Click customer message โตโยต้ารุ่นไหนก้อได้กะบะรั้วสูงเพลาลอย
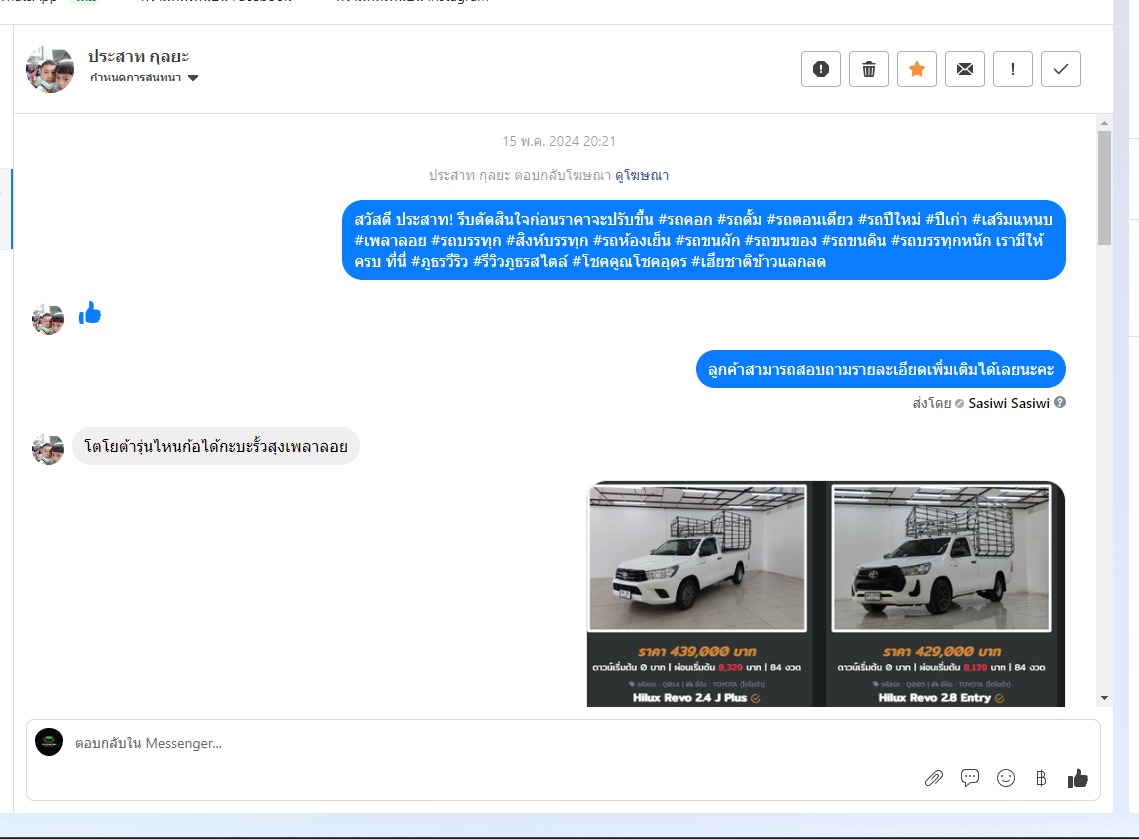 (x=216, y=446)
